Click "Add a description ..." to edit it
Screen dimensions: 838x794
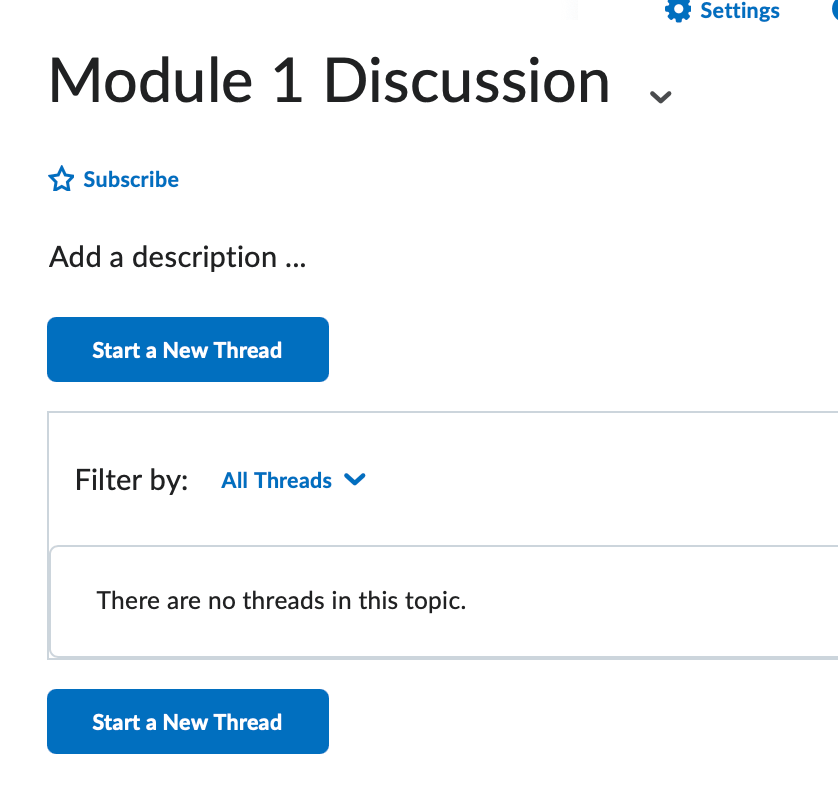(x=177, y=257)
